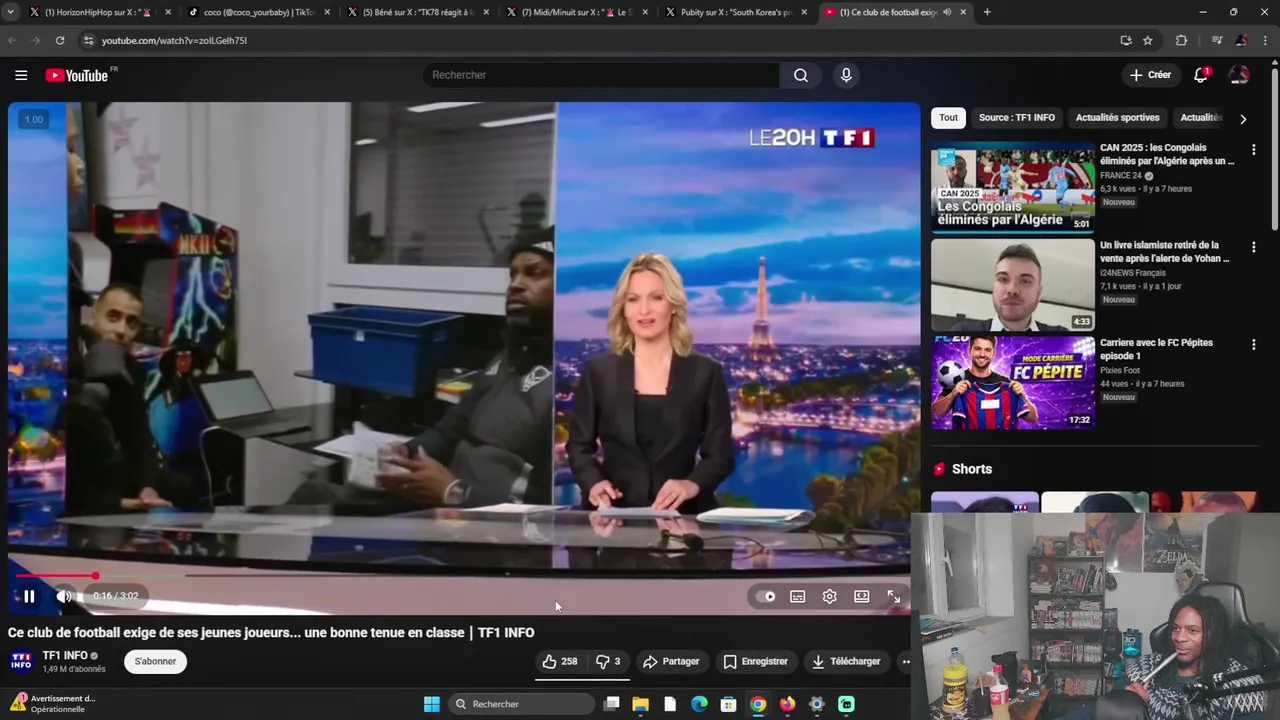The height and width of the screenshot is (720, 1280).
Task: Open a new browser tab with plus
Action: pyautogui.click(x=987, y=12)
